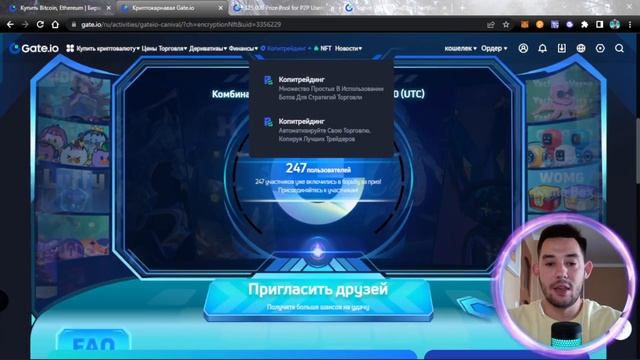
Task: Expand the Финансы menu
Action: pyautogui.click(x=243, y=49)
